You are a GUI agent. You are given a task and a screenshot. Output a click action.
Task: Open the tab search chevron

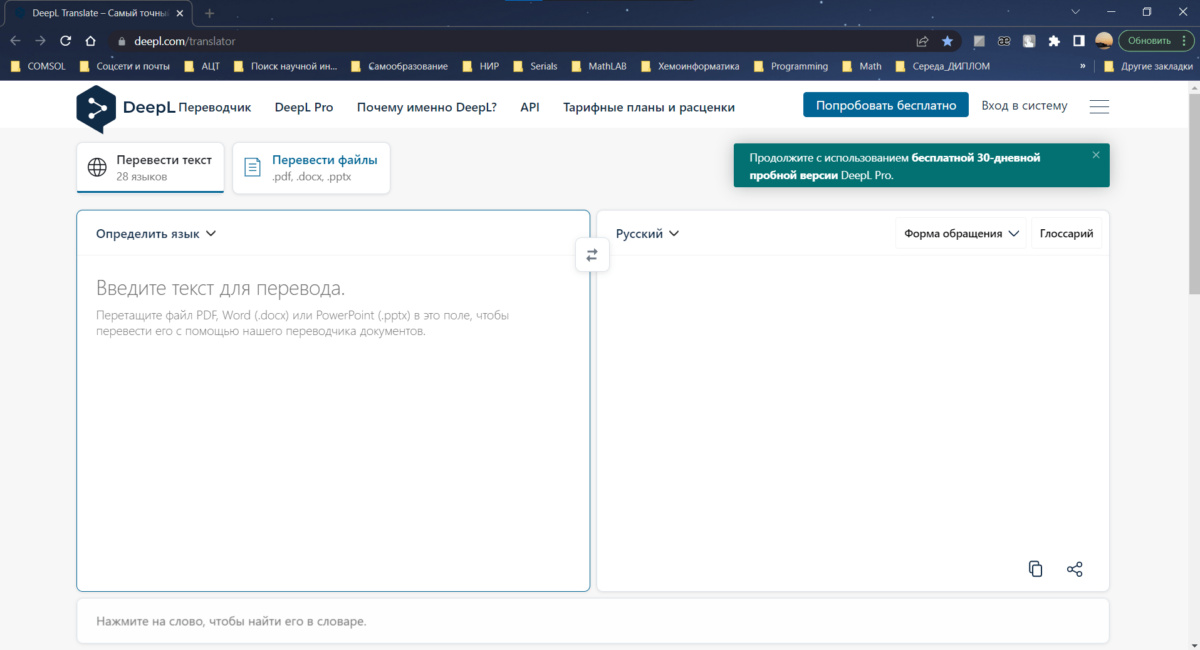1076,12
